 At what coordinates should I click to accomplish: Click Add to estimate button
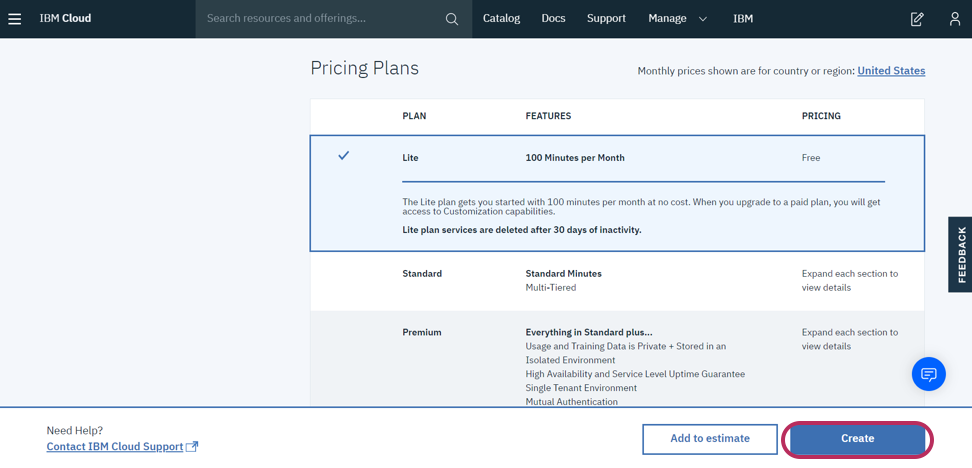710,439
